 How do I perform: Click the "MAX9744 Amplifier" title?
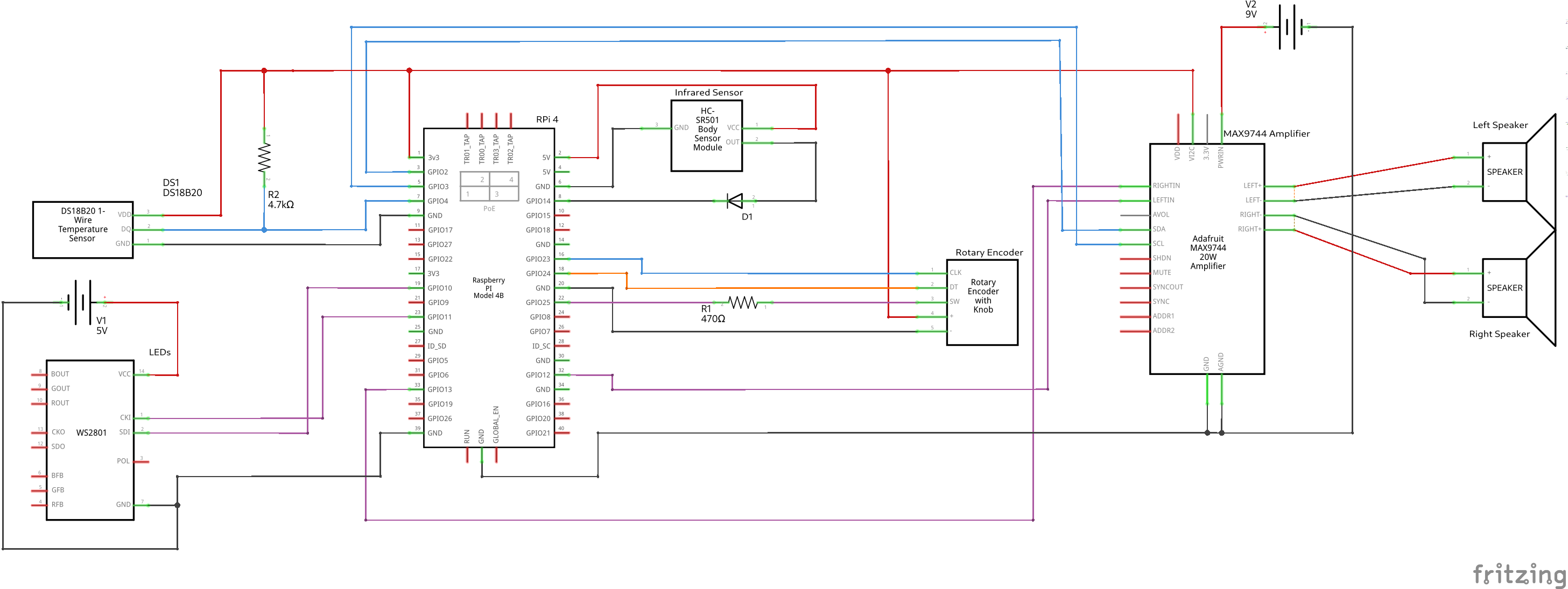[x=1266, y=133]
